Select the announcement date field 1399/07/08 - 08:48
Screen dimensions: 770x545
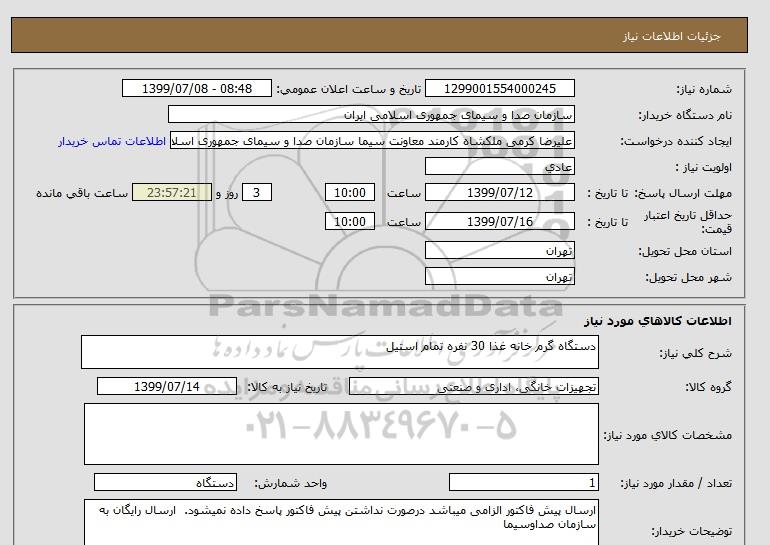(x=196, y=88)
